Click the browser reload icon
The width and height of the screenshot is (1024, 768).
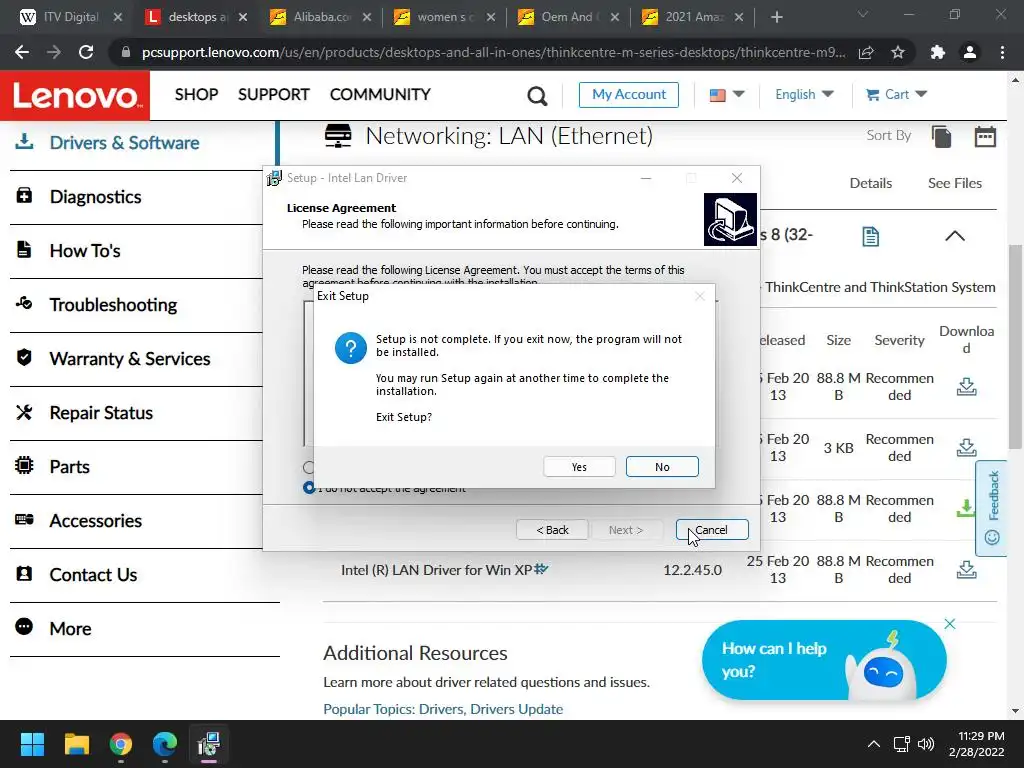click(86, 52)
